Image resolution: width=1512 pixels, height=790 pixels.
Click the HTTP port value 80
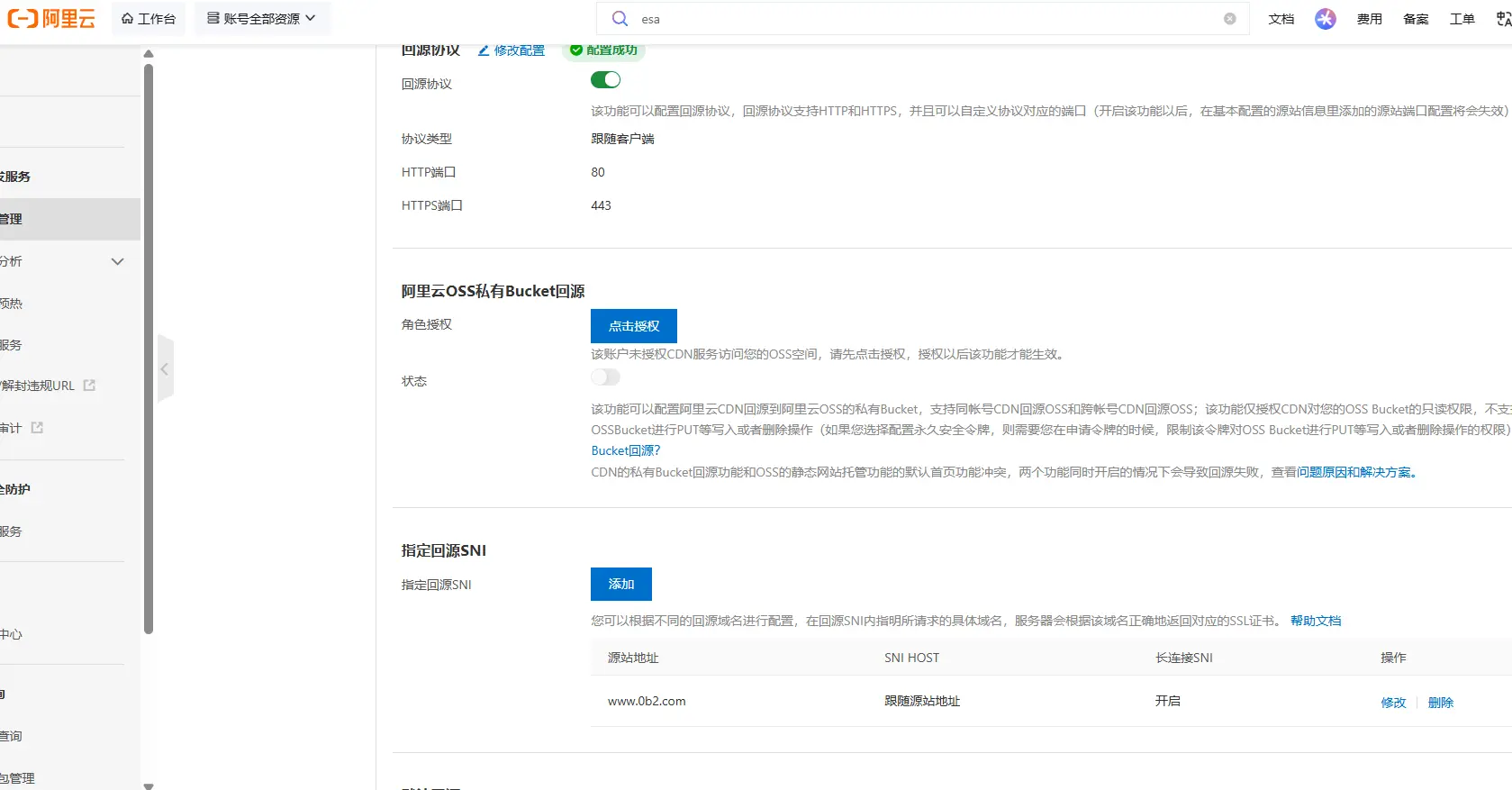[x=598, y=172]
